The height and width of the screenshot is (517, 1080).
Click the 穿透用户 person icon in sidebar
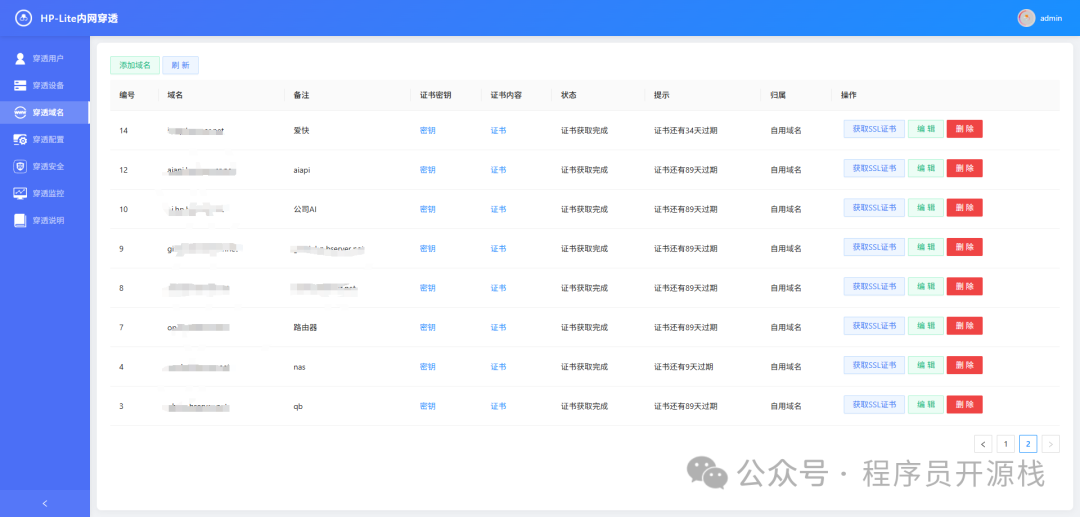[20, 58]
